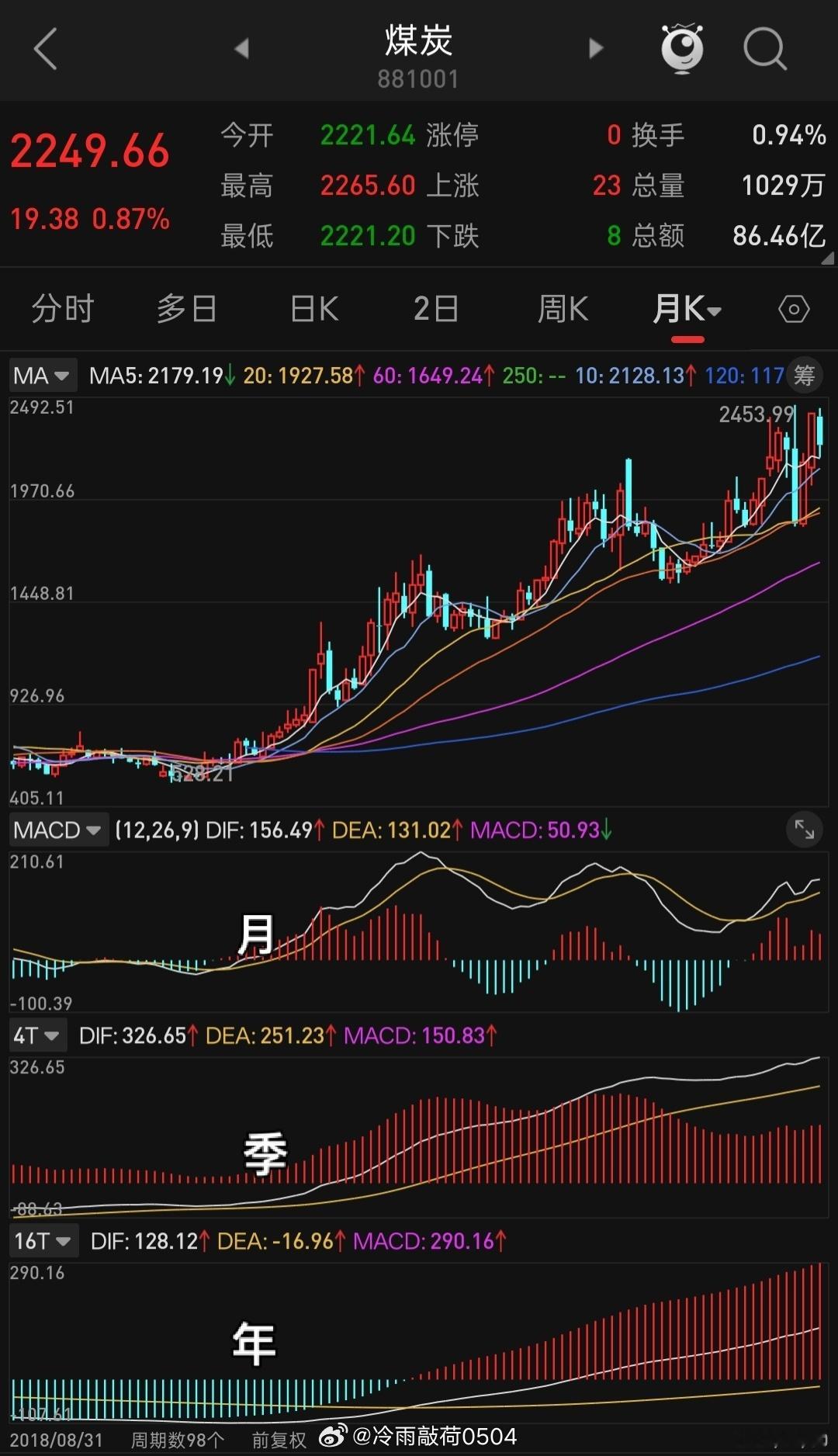Tap today's open value 2221.64
This screenshot has width=838, height=1456.
[x=369, y=136]
